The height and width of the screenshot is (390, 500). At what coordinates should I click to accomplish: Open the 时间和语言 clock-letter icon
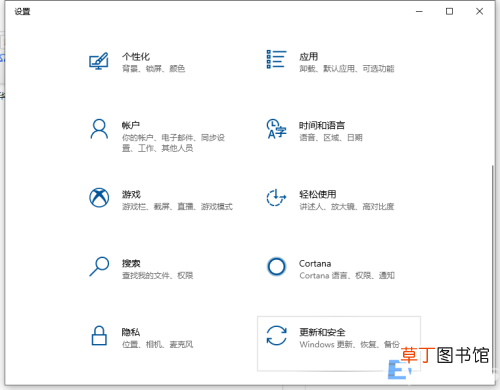click(x=276, y=129)
